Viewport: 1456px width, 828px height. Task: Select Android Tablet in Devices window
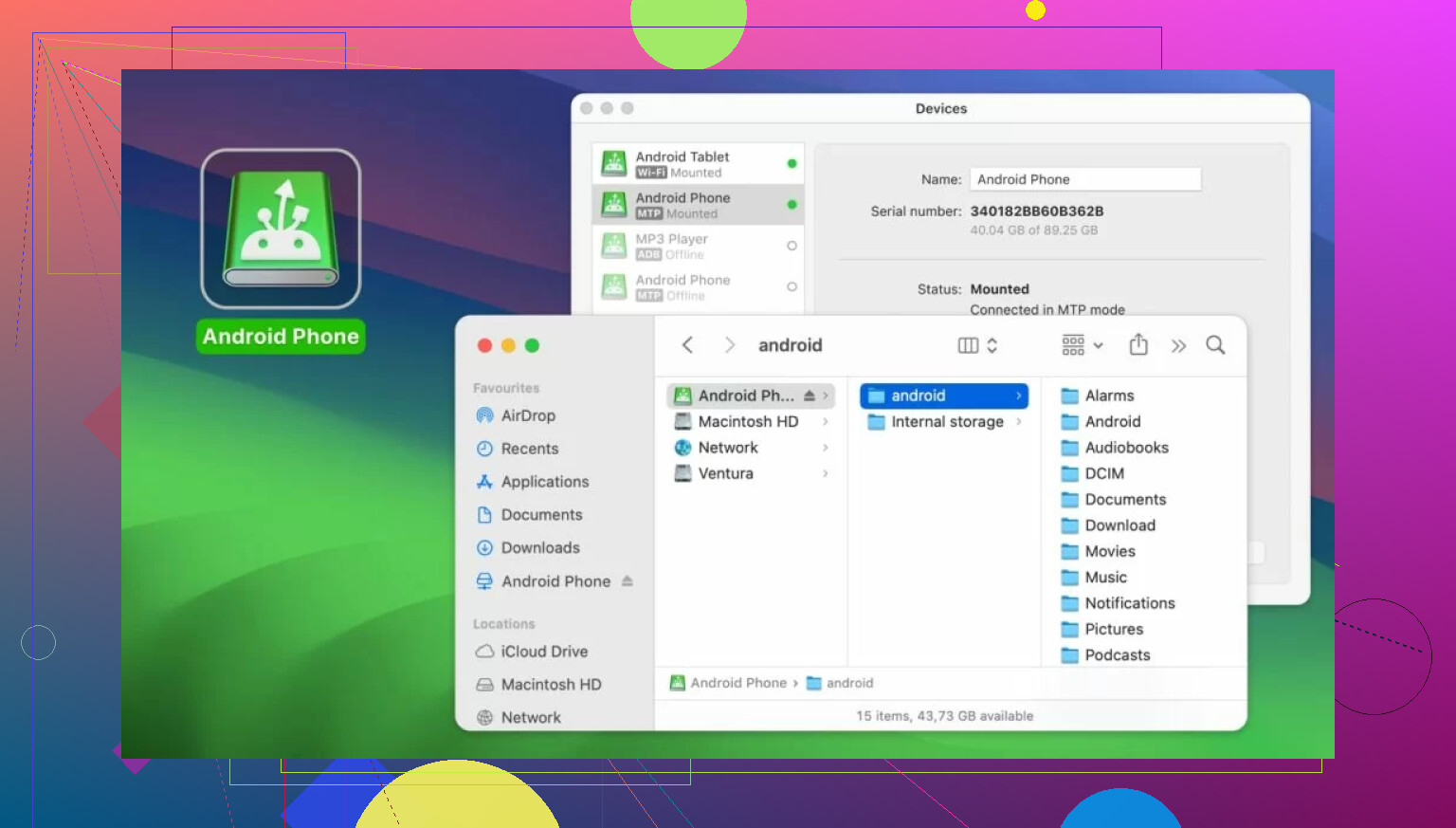pos(698,163)
